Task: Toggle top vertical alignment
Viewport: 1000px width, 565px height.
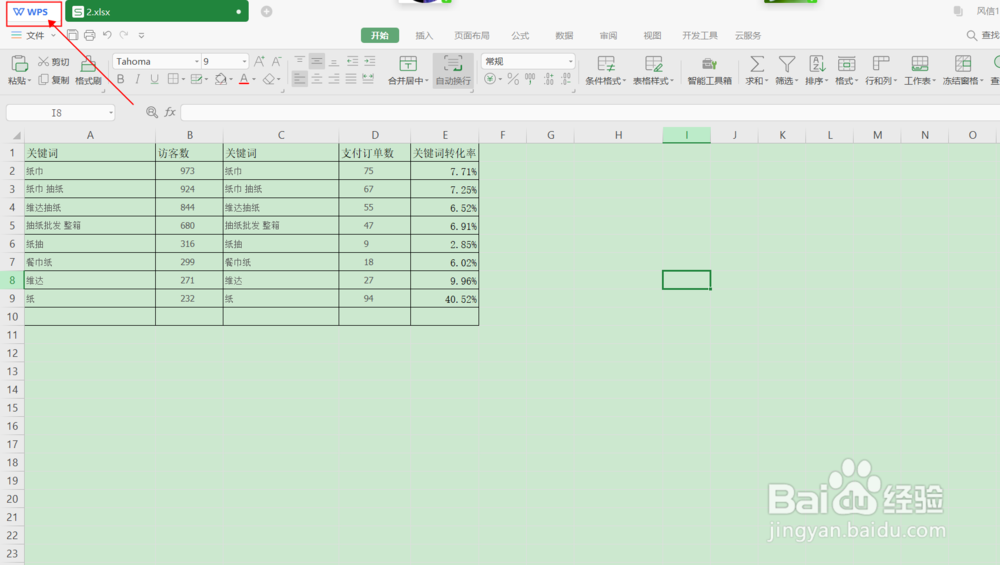Action: [x=299, y=61]
